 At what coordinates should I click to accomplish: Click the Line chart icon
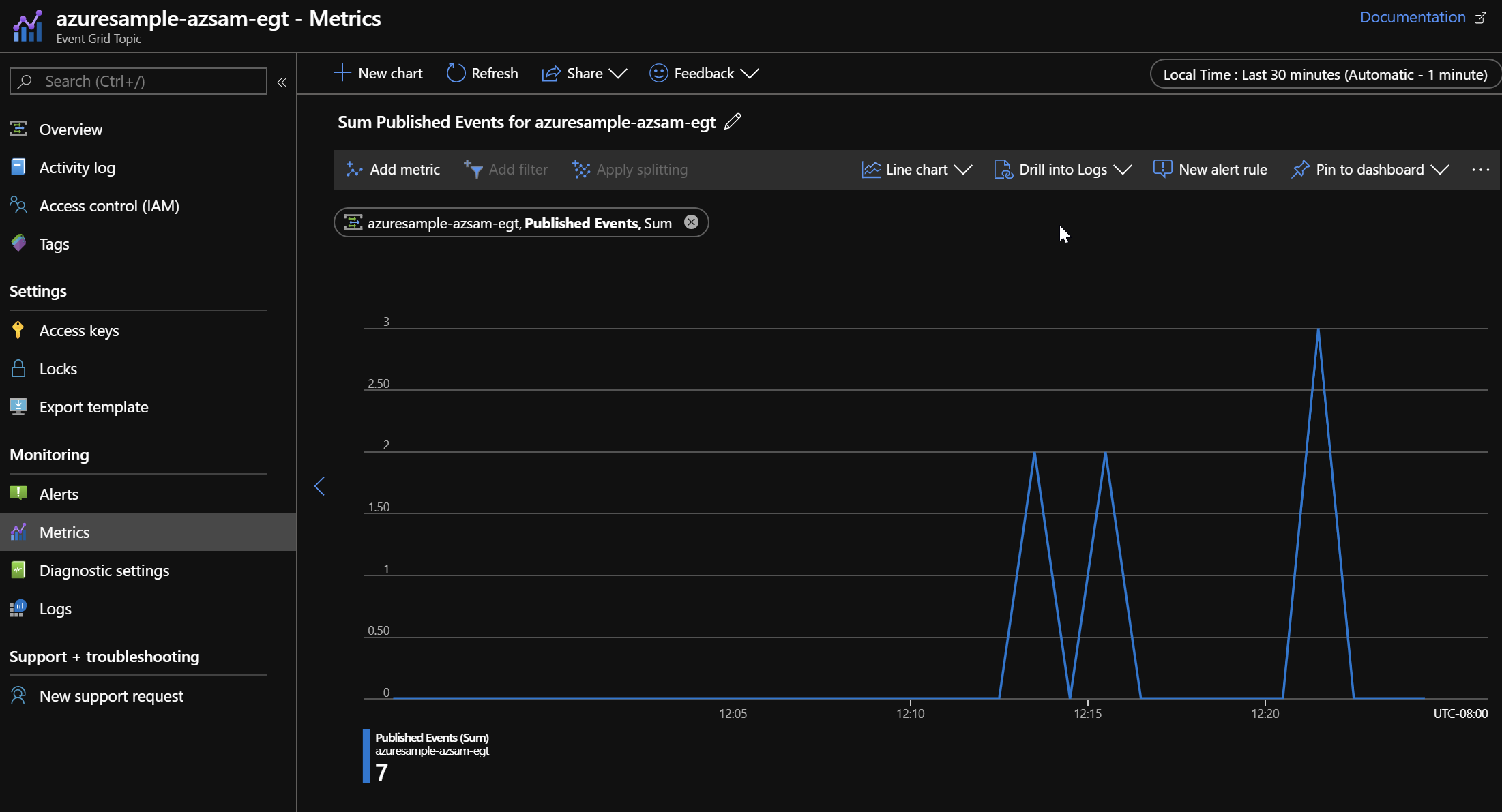[871, 168]
